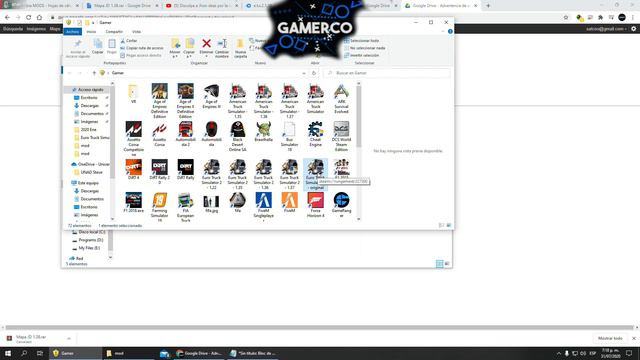The width and height of the screenshot is (640, 360).
Task: Open the Mapa JD 1.38.rar download options arrow
Action: (69, 338)
